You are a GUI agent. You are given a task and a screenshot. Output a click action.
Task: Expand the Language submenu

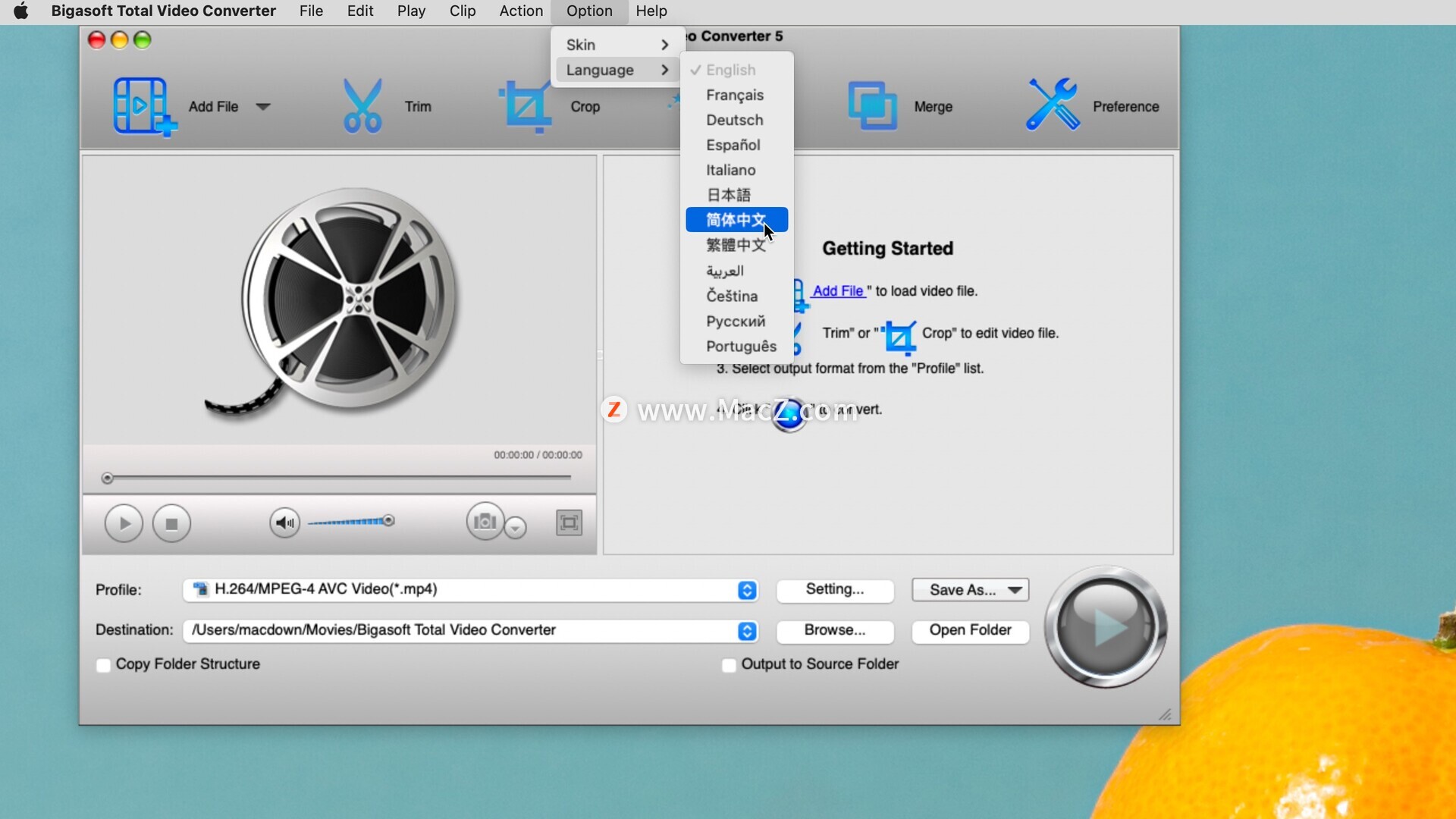pyautogui.click(x=617, y=70)
